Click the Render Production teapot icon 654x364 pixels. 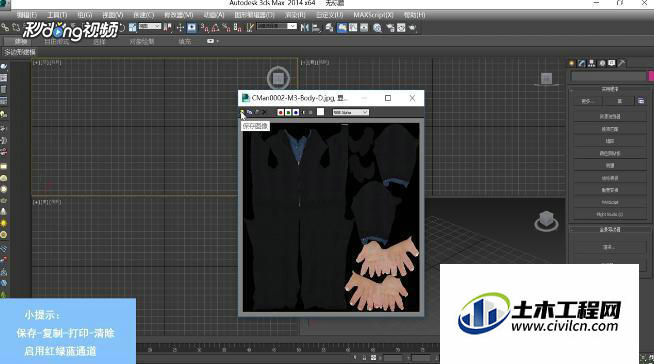[x=412, y=28]
